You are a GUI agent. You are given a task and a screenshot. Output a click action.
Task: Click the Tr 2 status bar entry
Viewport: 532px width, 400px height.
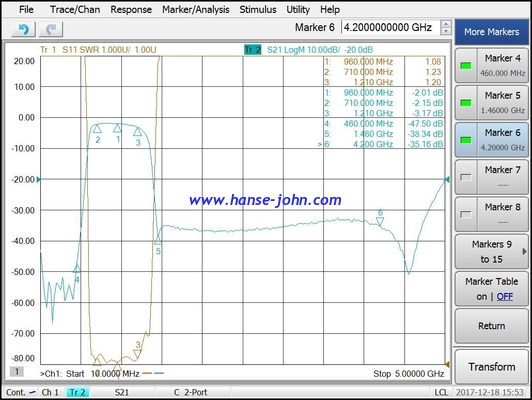pos(78,392)
